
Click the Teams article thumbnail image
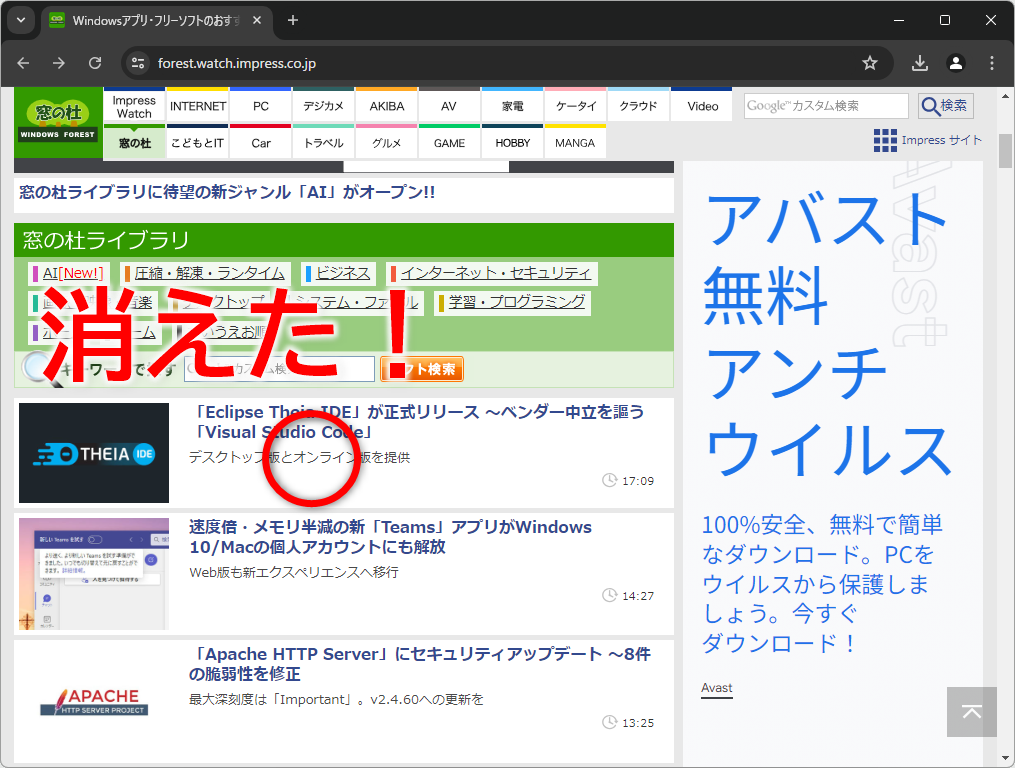[x=93, y=574]
